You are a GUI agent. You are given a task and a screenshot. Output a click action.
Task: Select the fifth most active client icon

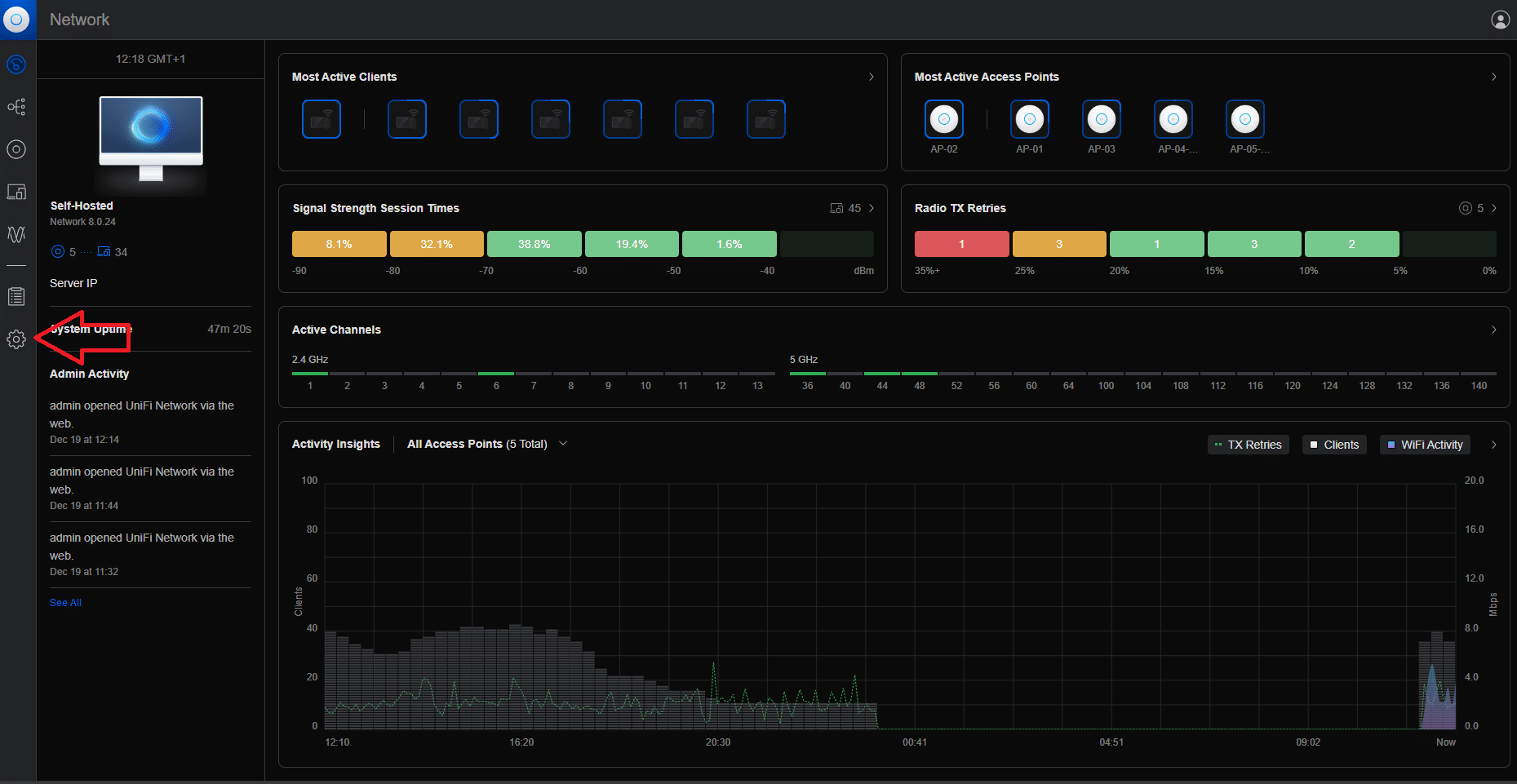(623, 119)
